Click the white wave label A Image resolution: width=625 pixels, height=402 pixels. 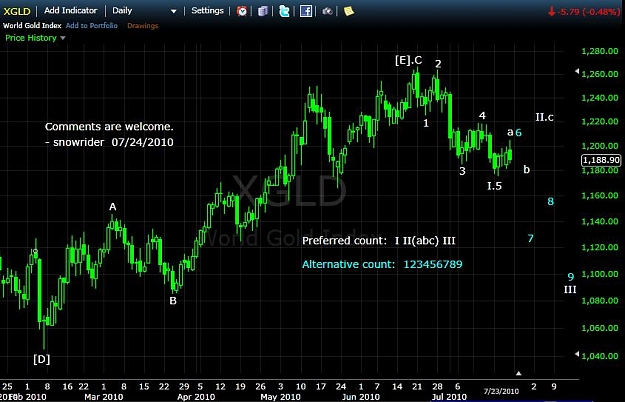pos(113,207)
